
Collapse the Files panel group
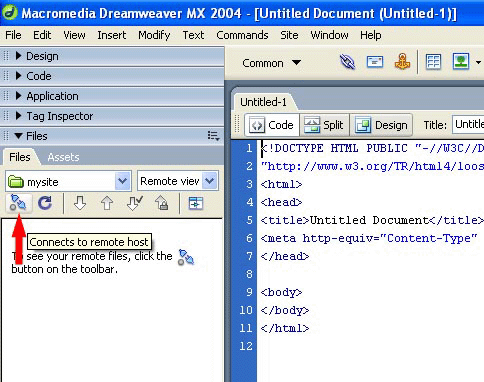[19, 136]
